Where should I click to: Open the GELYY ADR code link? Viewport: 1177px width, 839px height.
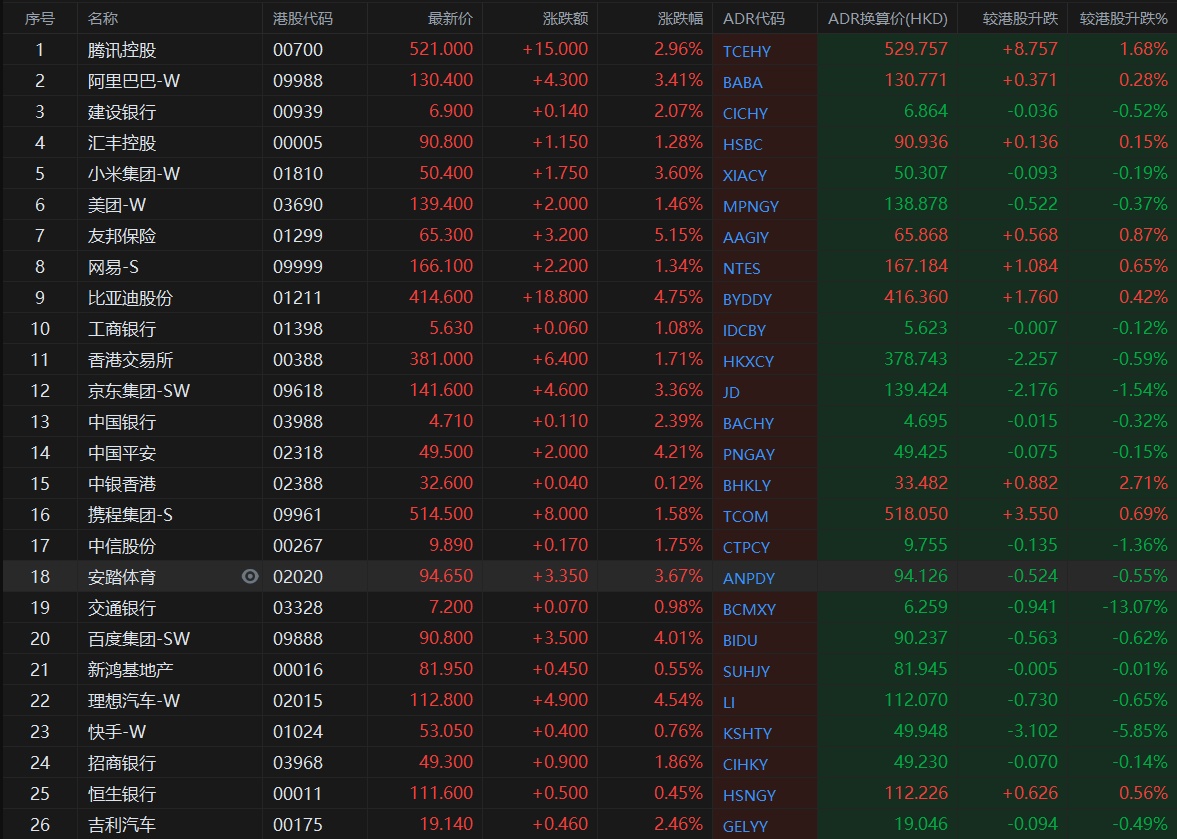click(745, 826)
